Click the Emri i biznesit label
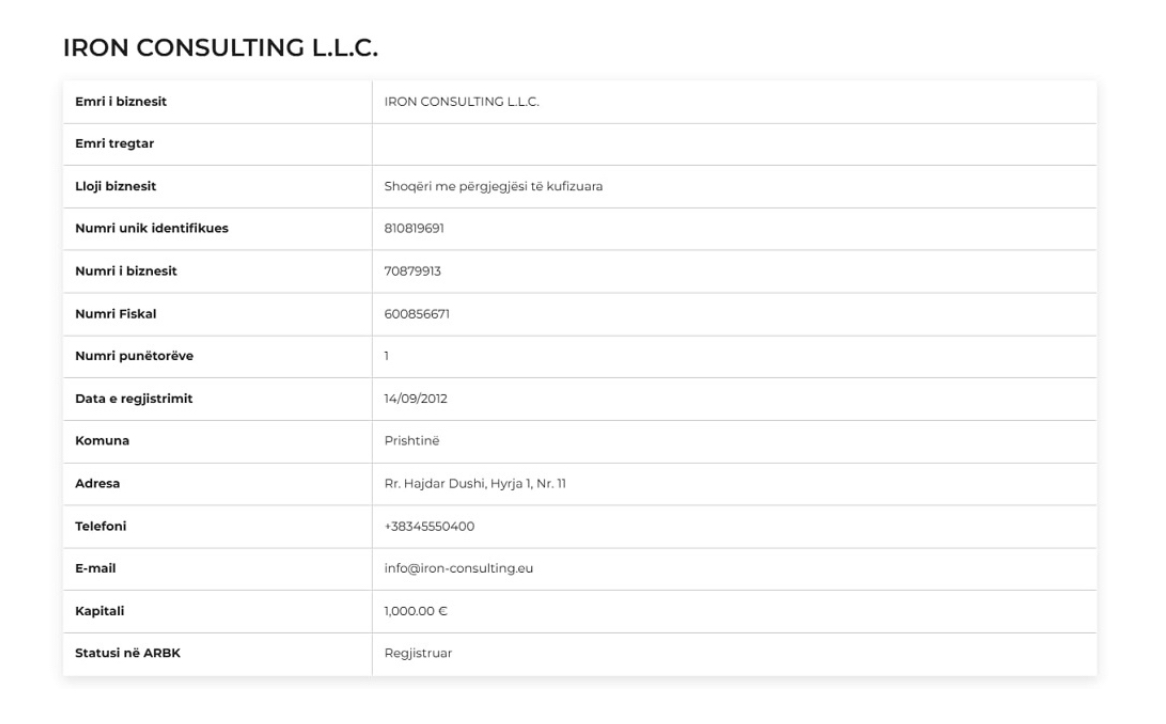1166x724 pixels. tap(120, 102)
